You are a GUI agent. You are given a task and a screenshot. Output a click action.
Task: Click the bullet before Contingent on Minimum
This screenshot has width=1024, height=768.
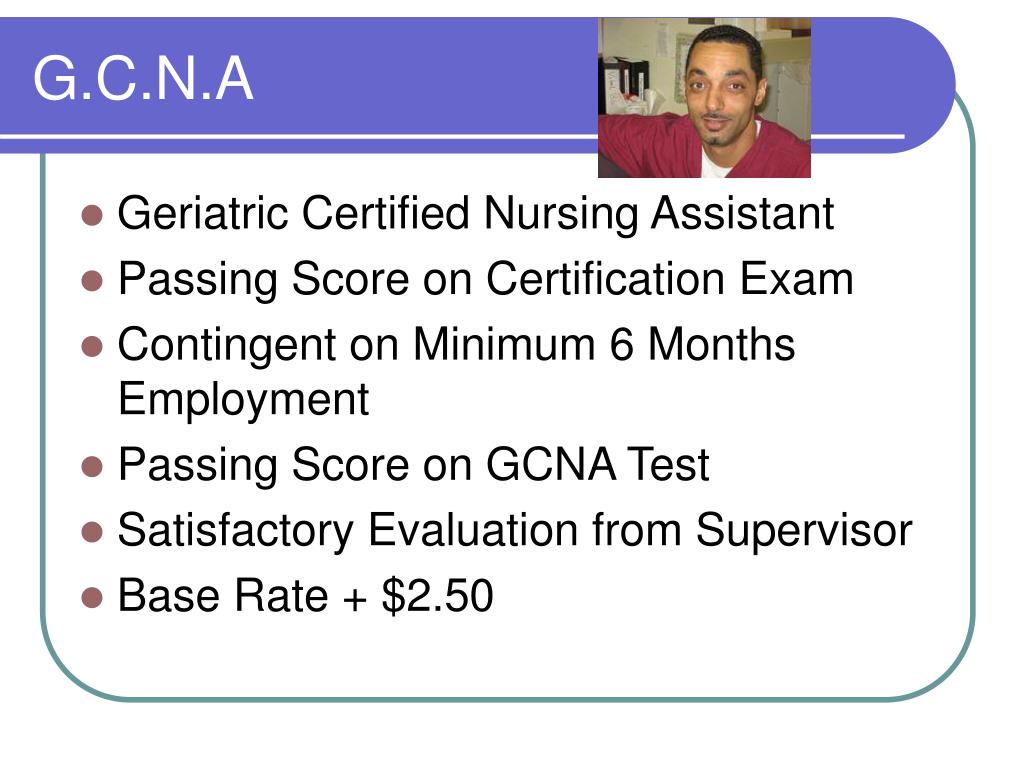(92, 346)
